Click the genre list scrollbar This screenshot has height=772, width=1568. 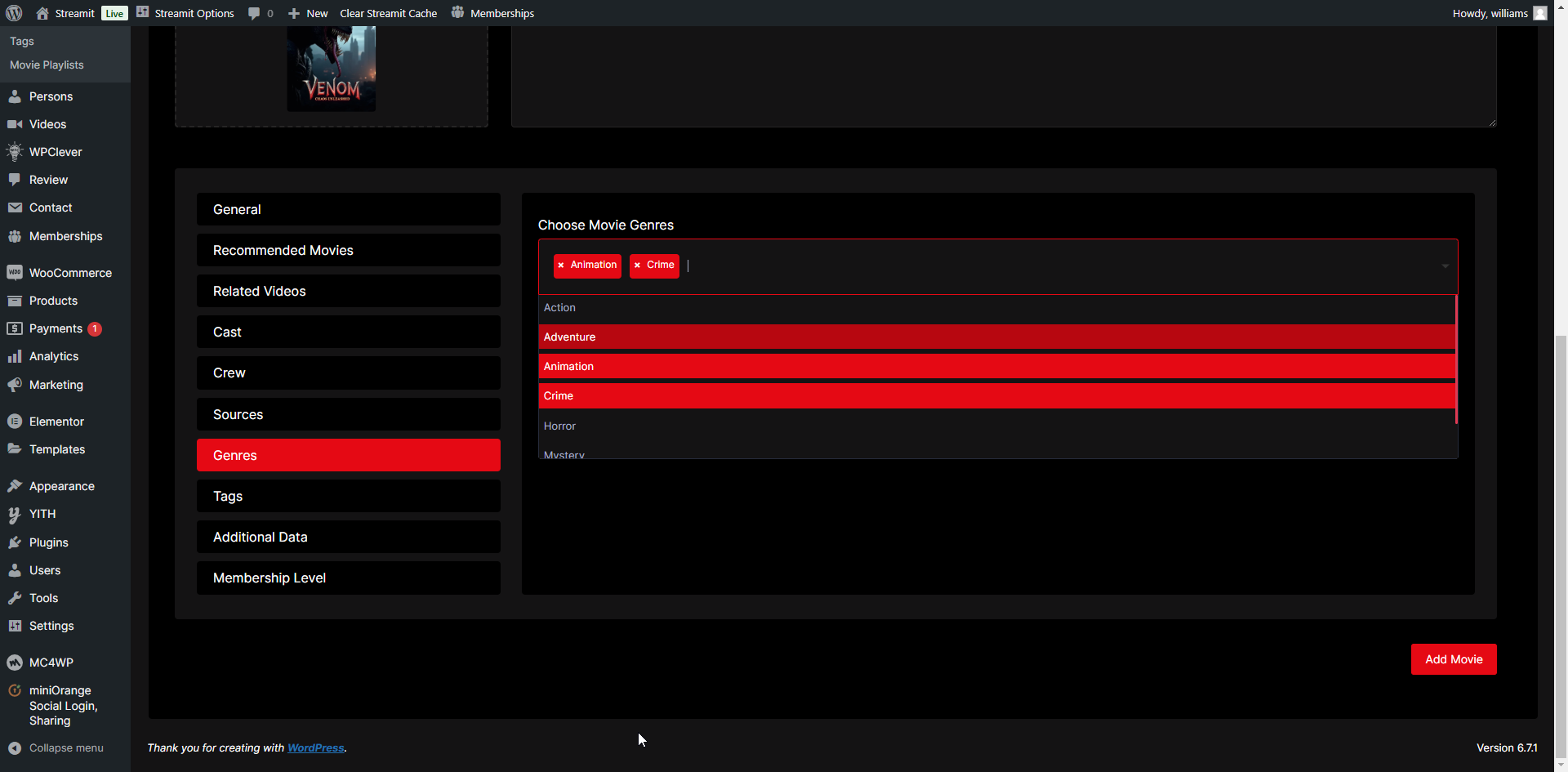coord(1456,359)
